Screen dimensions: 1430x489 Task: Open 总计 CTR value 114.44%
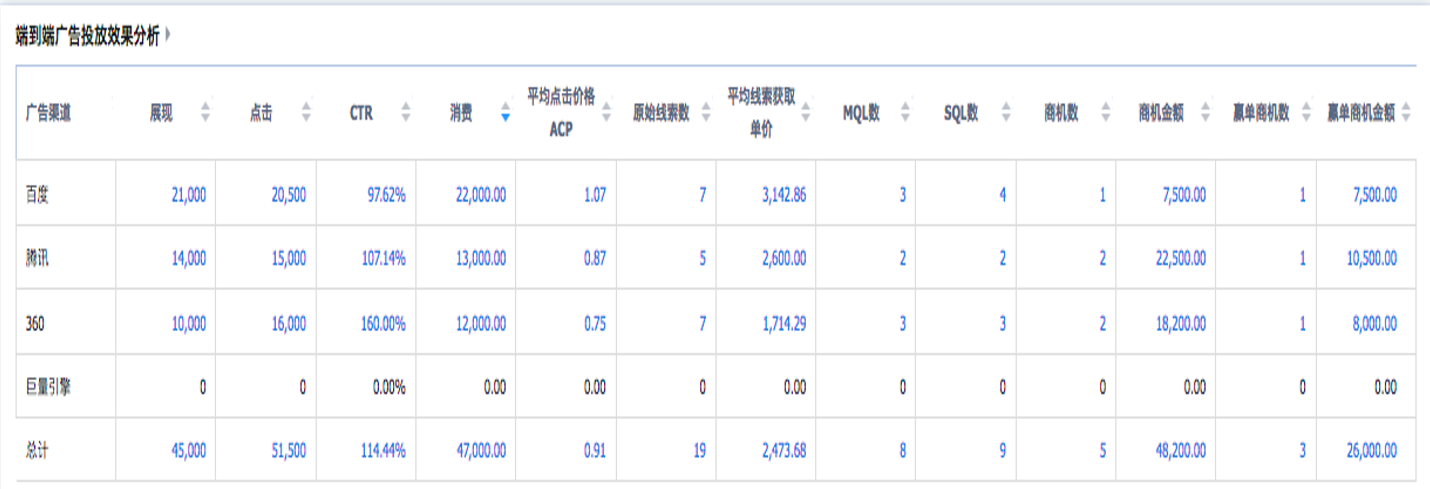point(384,451)
